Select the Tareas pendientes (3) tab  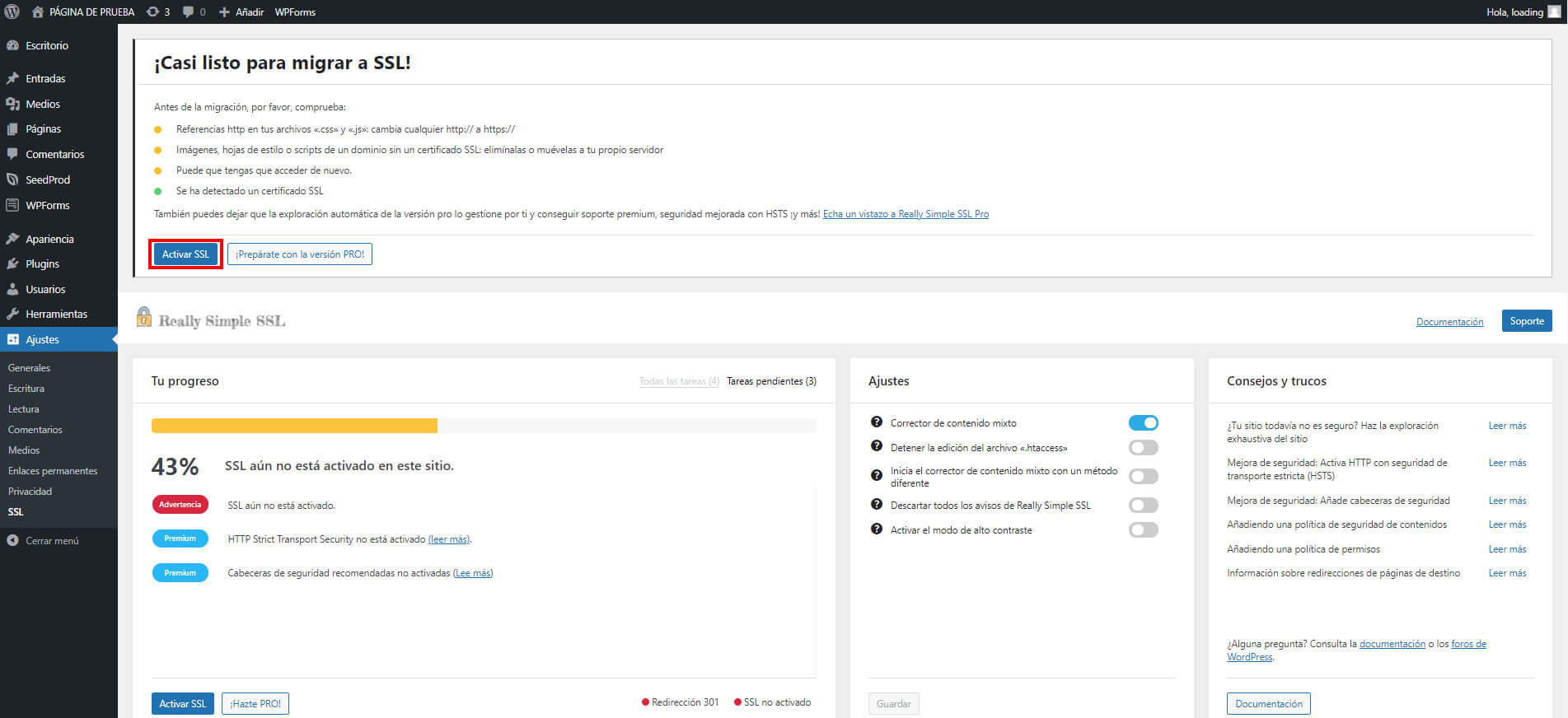[x=771, y=381]
